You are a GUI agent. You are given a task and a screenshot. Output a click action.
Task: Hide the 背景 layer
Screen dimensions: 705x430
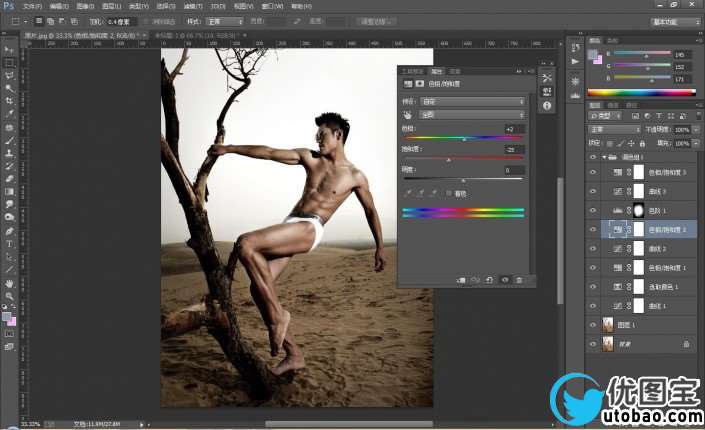click(593, 344)
